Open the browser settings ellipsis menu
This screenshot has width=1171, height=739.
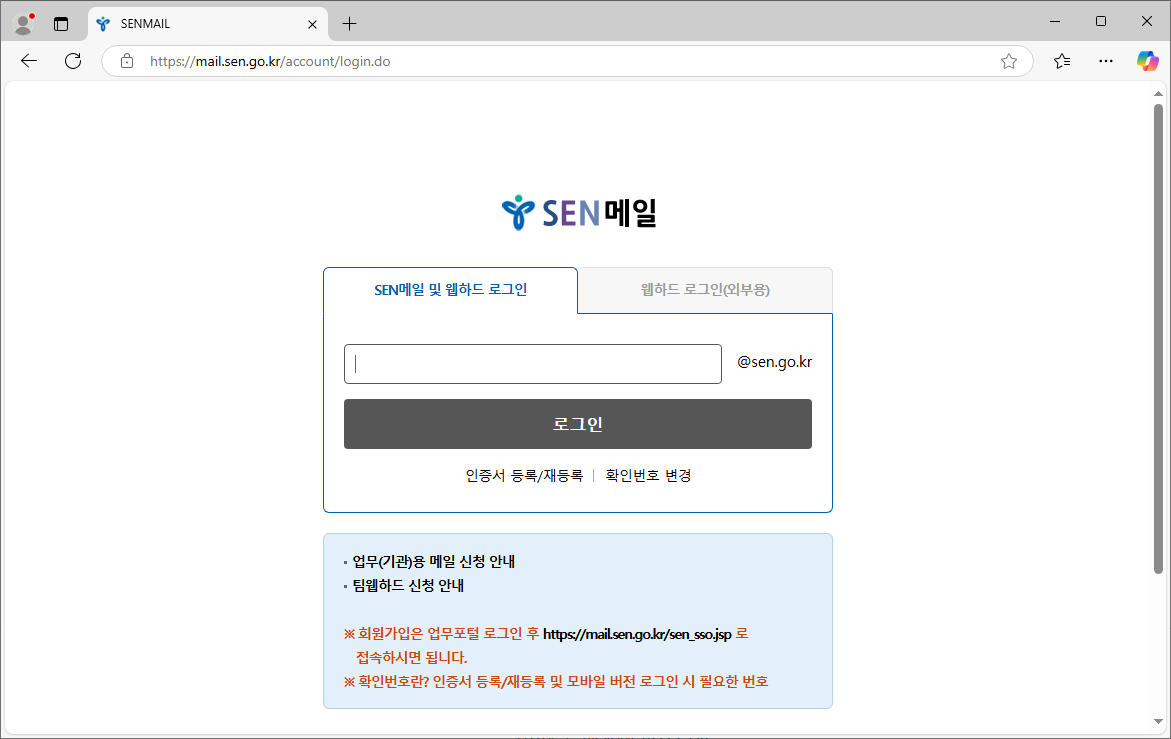click(x=1105, y=61)
